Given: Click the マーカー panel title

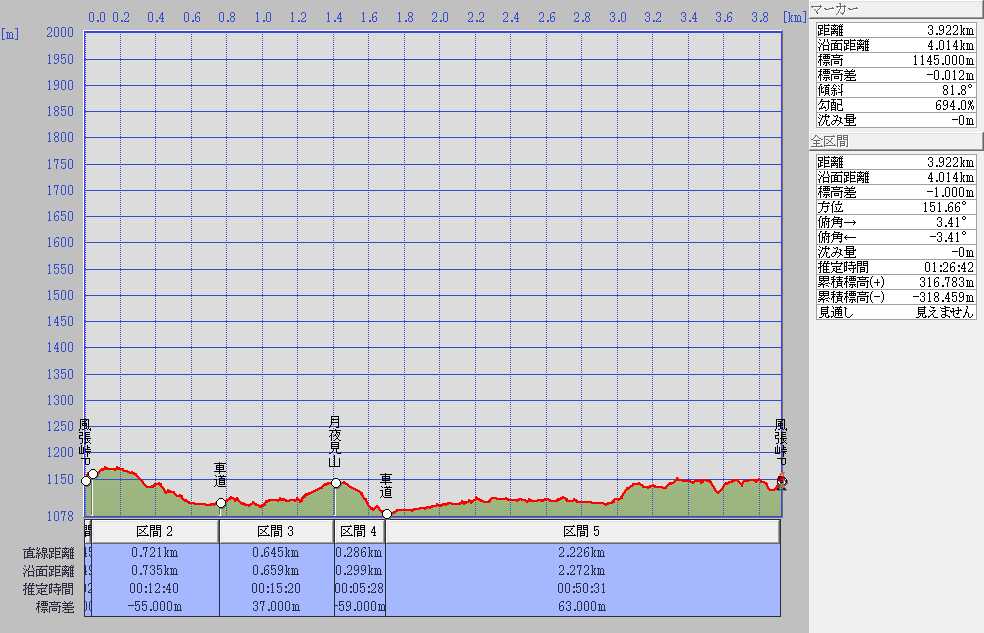Looking at the screenshot, I should pyautogui.click(x=836, y=9).
